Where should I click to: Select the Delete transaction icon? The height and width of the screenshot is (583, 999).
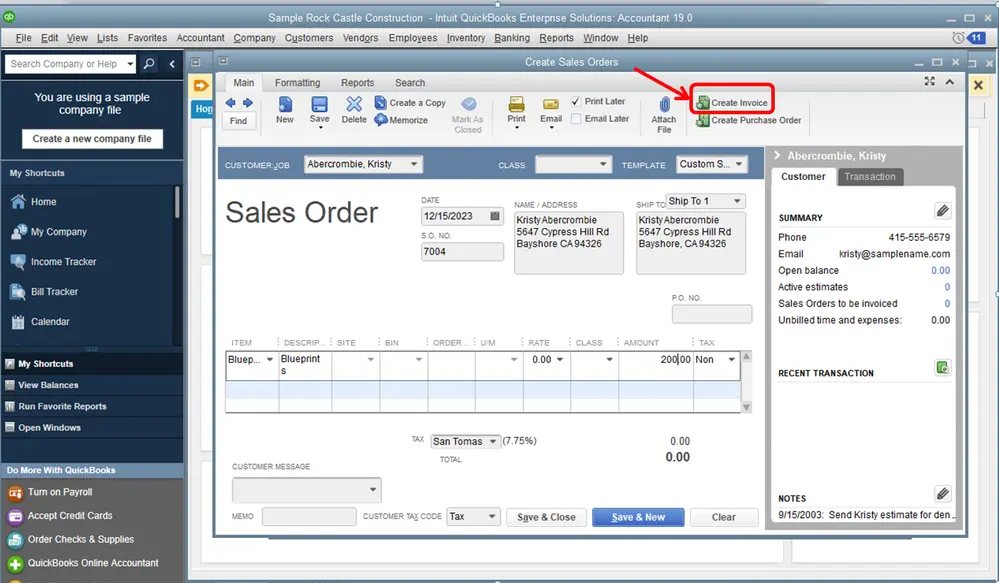click(x=354, y=110)
